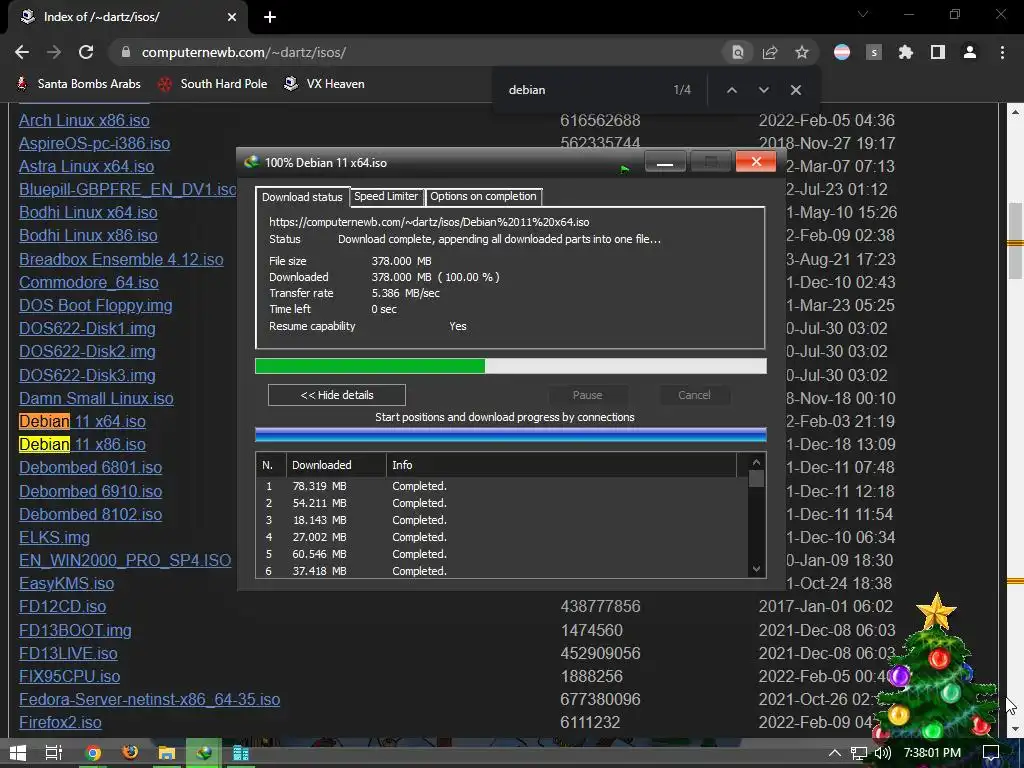The width and height of the screenshot is (1024, 768).
Task: Select connection row with 78.319 MB
Action: [x=502, y=486]
